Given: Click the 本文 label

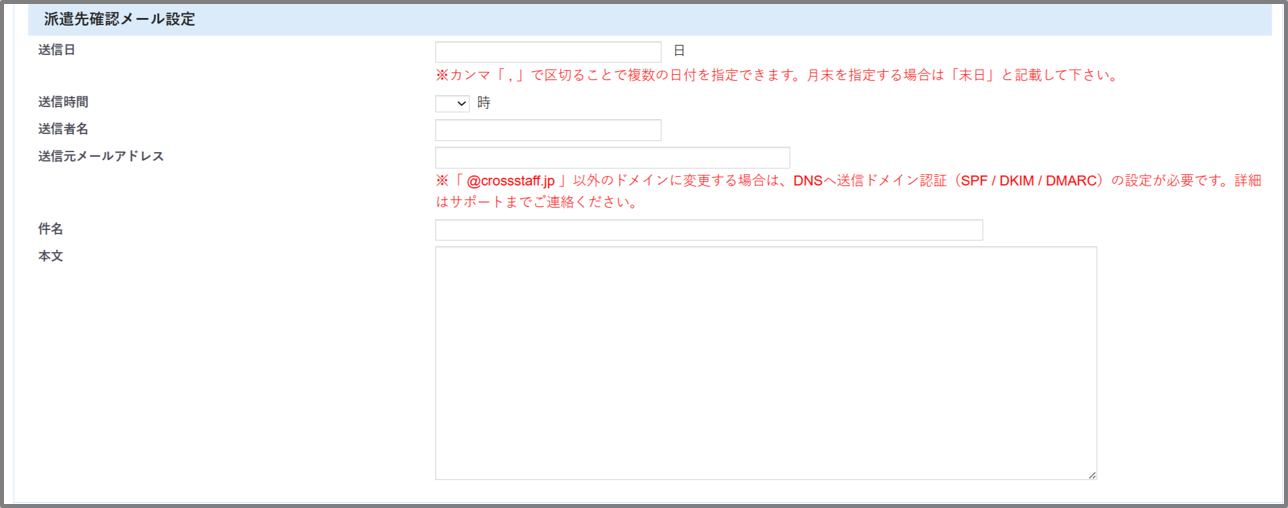Looking at the screenshot, I should tap(51, 256).
